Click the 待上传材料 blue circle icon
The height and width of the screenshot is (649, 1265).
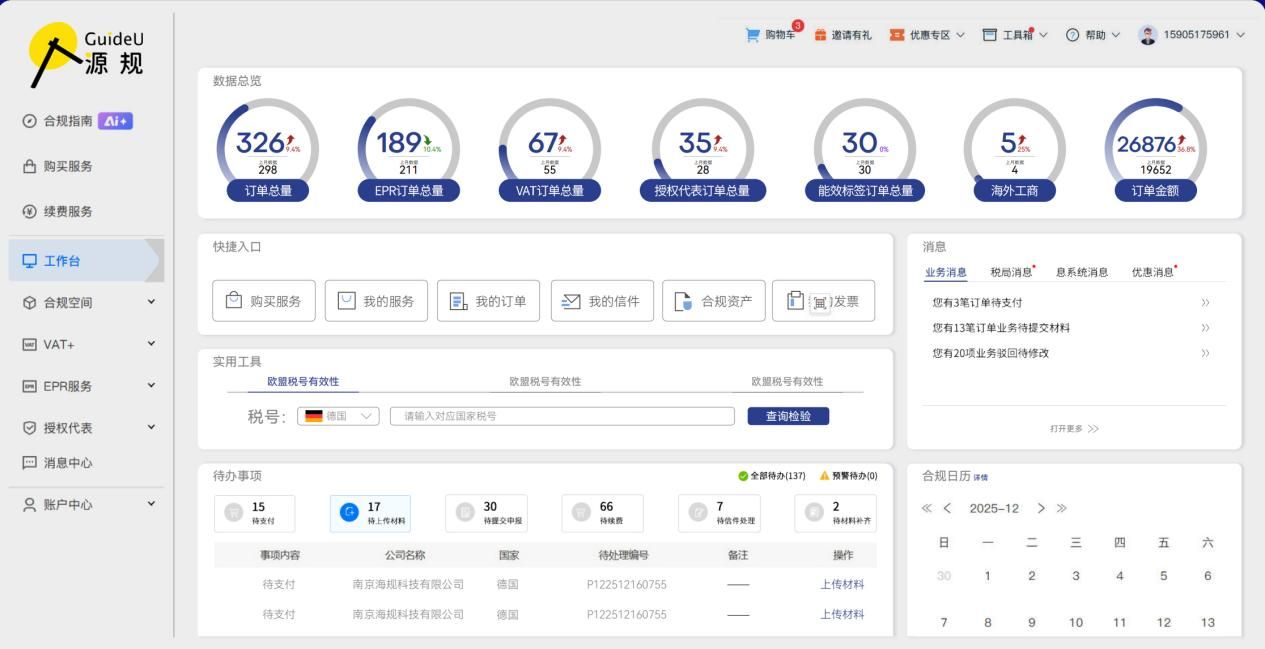coord(349,513)
